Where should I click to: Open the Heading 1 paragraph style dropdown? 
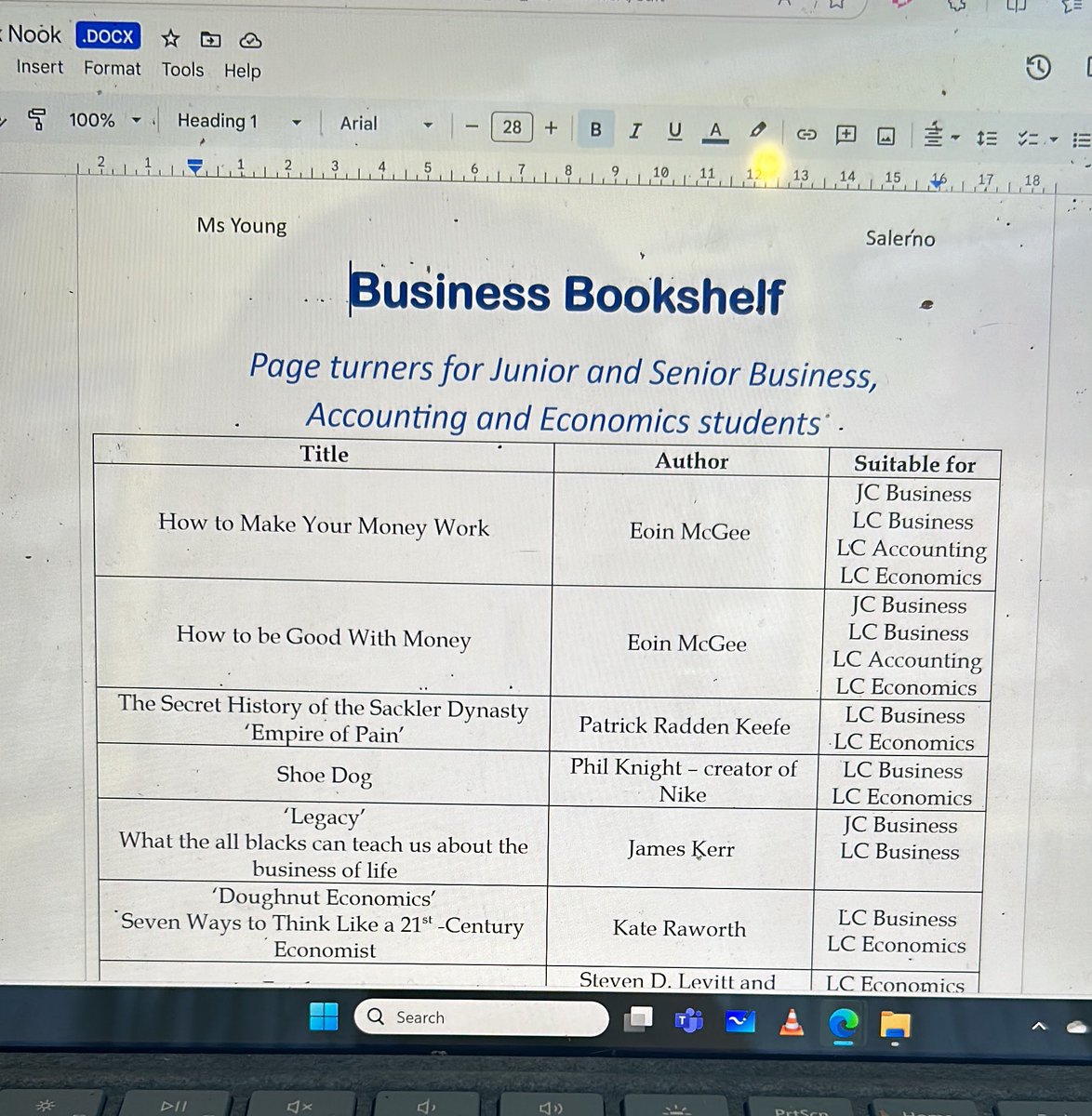[x=239, y=121]
